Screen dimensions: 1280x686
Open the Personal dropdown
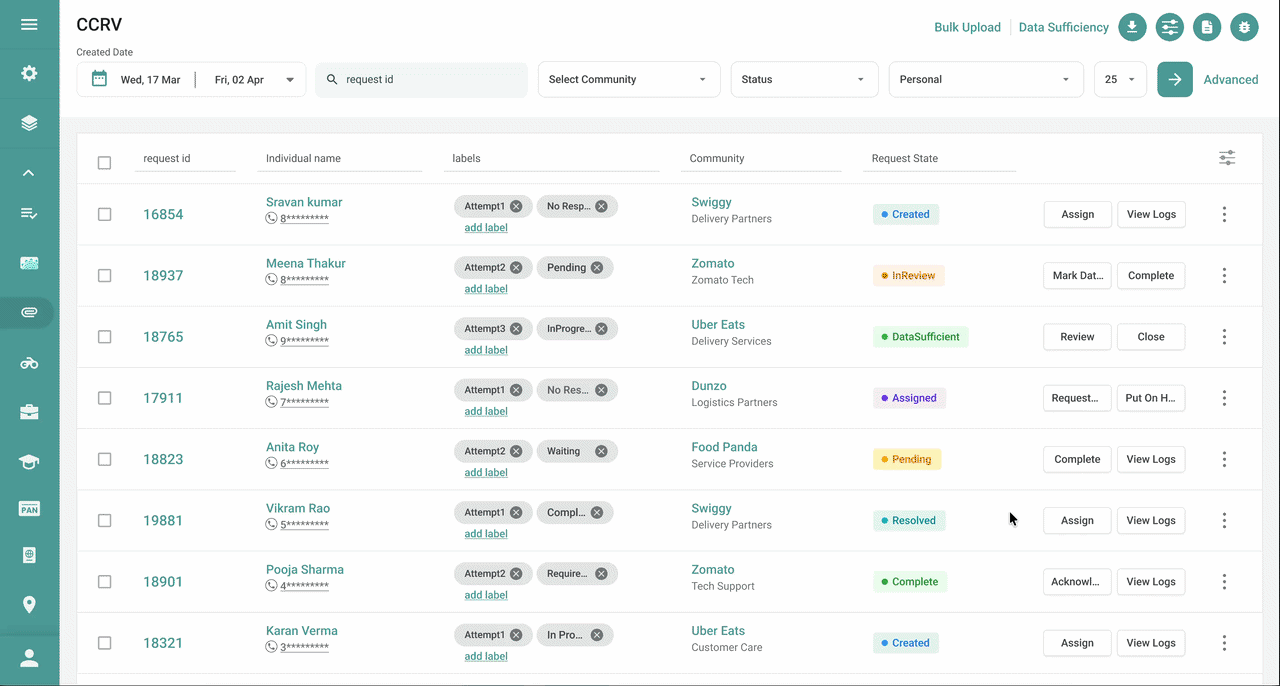pyautogui.click(x=986, y=80)
